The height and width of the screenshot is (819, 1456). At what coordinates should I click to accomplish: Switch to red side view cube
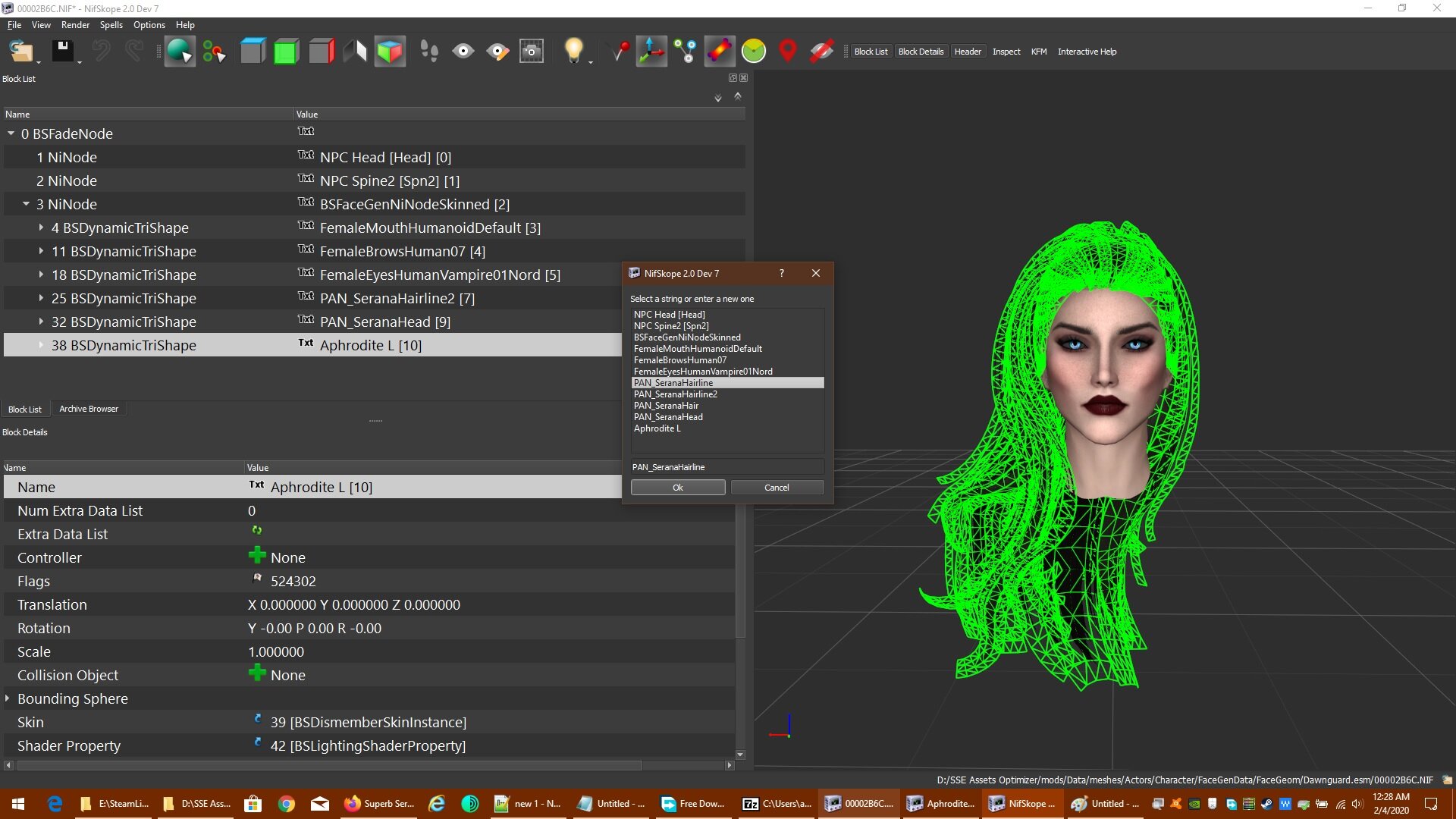tap(322, 52)
